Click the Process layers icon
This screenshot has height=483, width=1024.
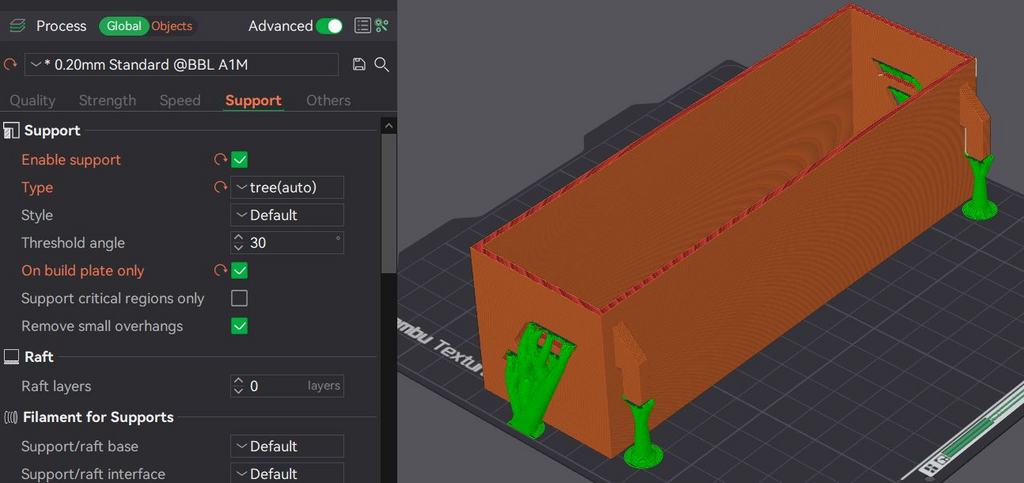pyautogui.click(x=17, y=26)
